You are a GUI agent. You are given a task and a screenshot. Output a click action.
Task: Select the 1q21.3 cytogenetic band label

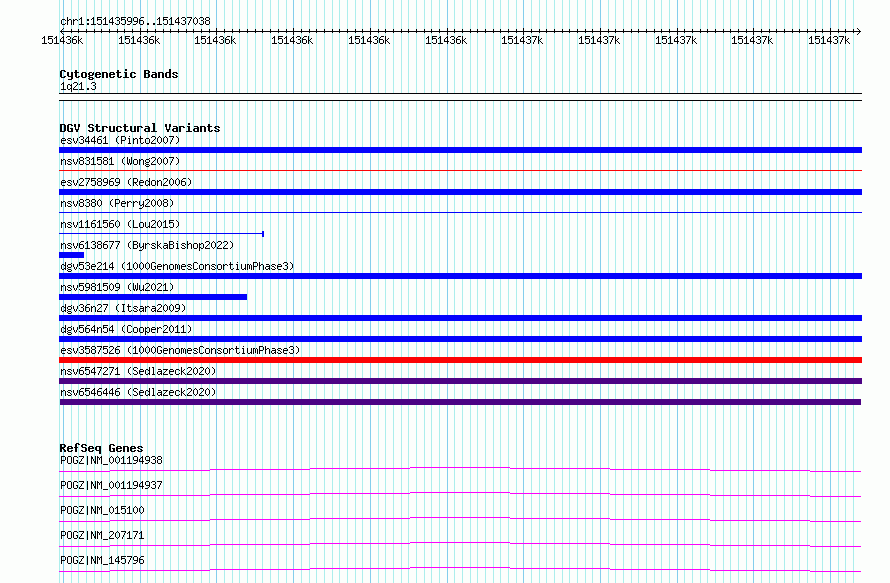[78, 86]
